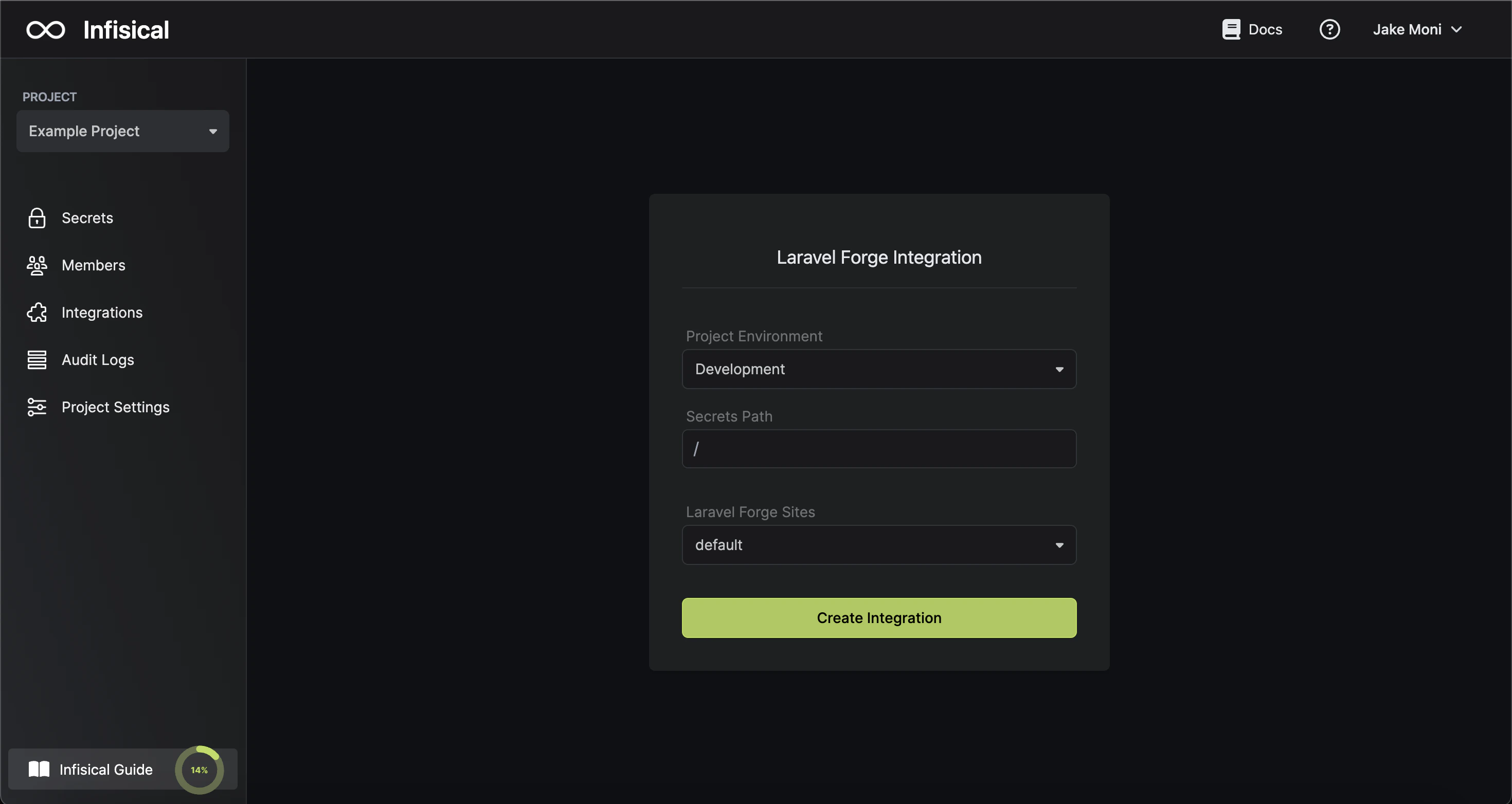1512x804 pixels.
Task: Click the Infisical brand name
Action: [126, 30]
